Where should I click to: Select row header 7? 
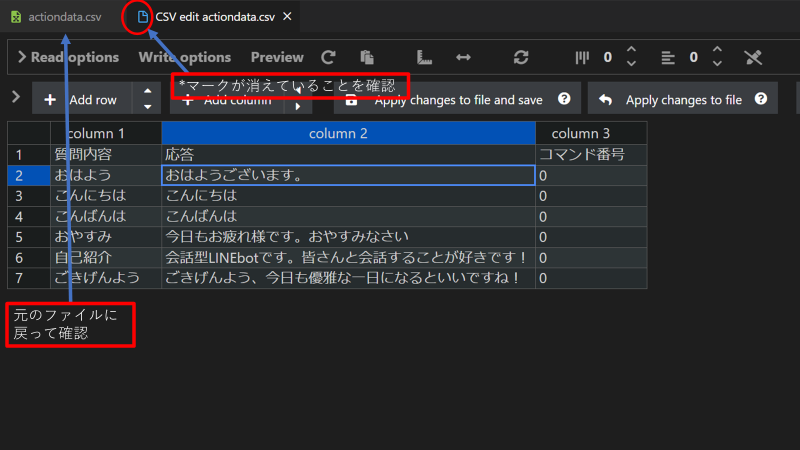(29, 278)
